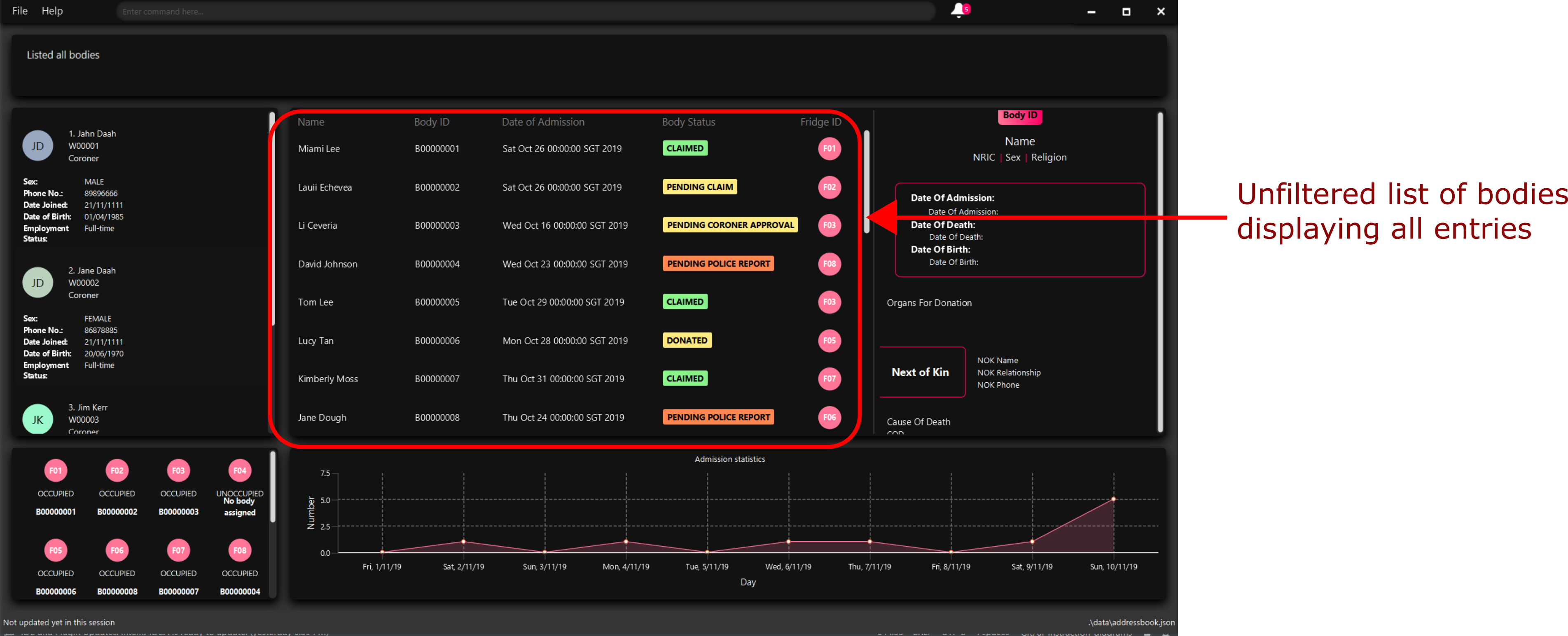Screen dimensions: 1568x636
Task: Click the Body ID column header
Action: (x=431, y=122)
